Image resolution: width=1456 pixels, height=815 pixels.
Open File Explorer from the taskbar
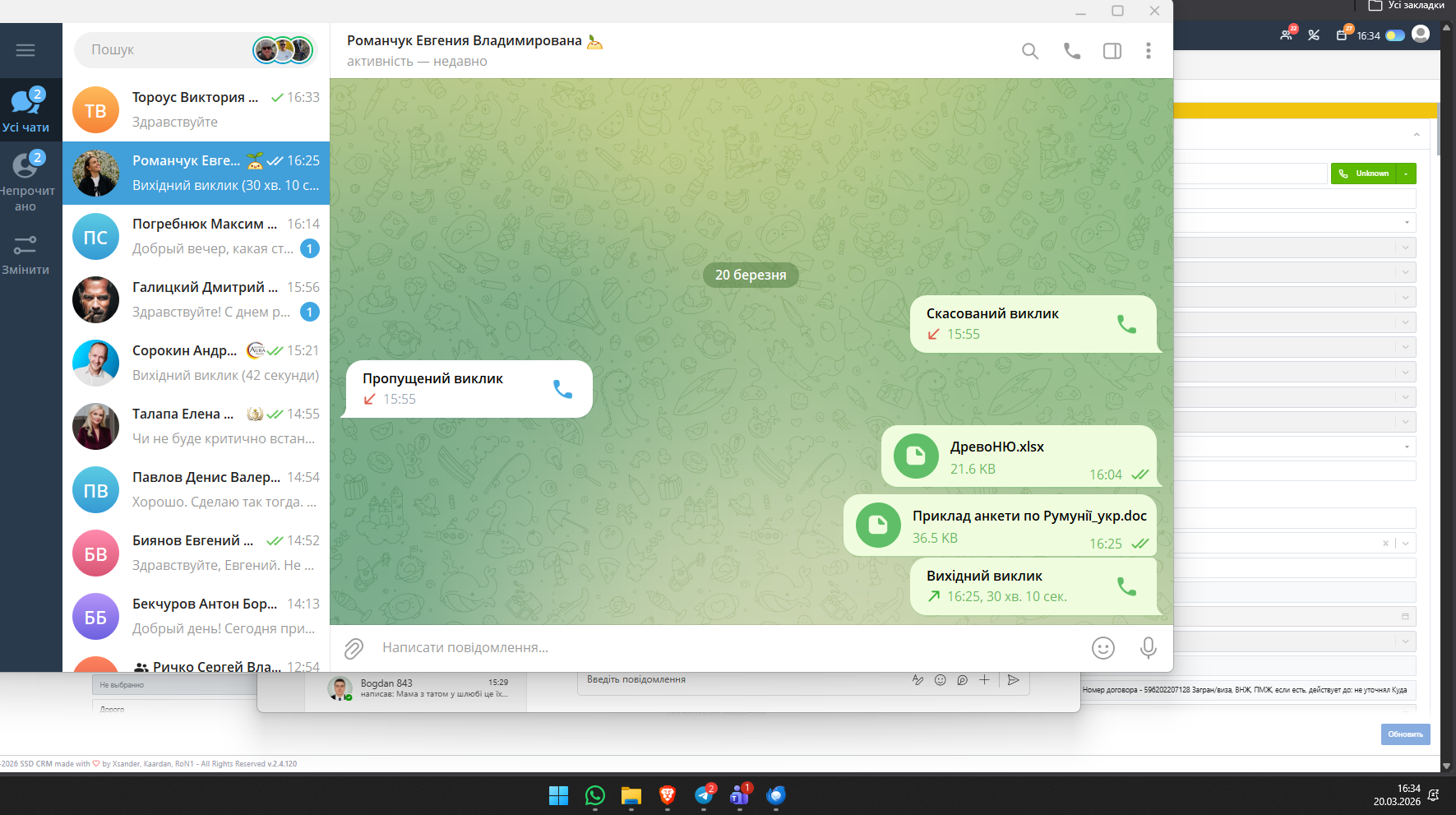point(631,795)
